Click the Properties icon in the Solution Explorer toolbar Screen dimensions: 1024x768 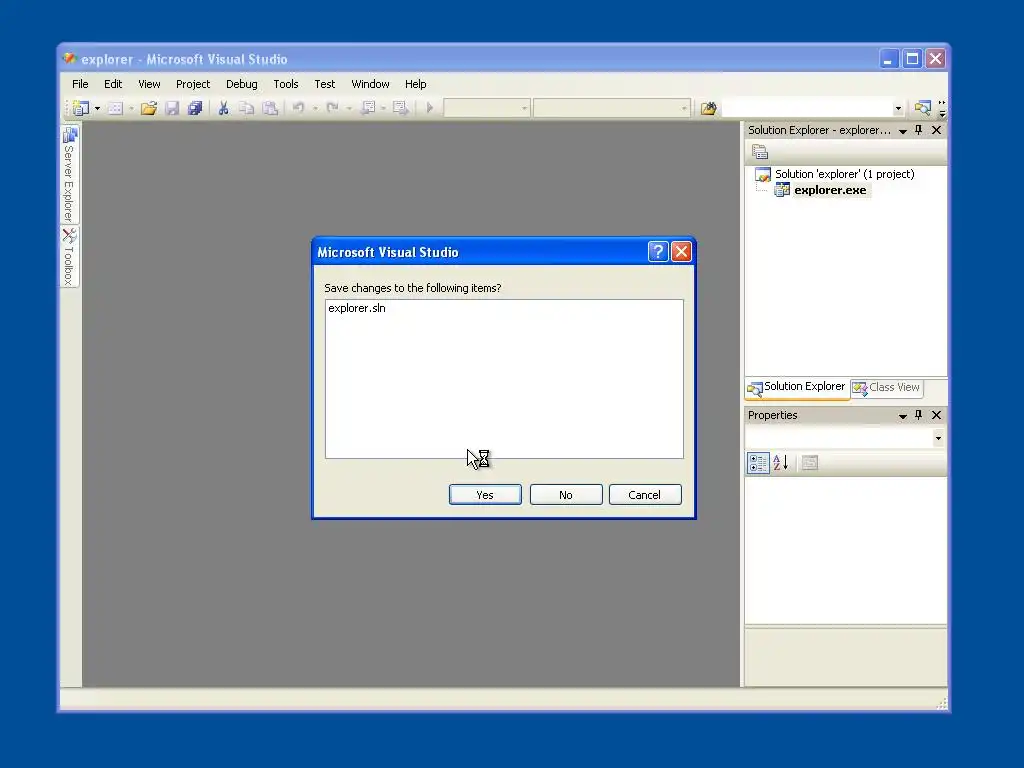pyautogui.click(x=760, y=152)
